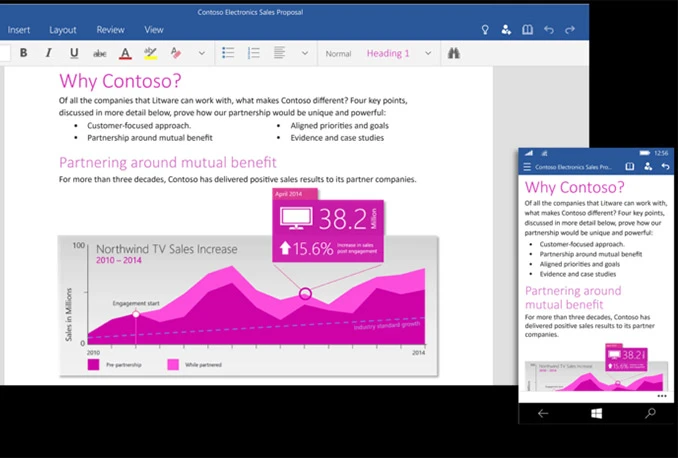
Task: Toggle Underline formatting in the toolbar
Action: [x=74, y=53]
